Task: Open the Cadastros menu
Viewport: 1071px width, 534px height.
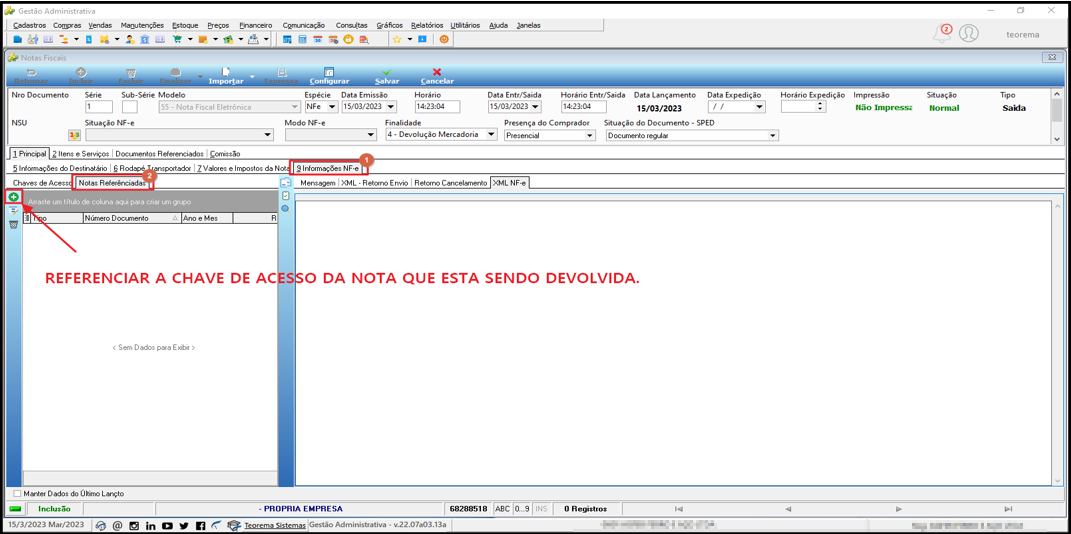Action: [29, 25]
